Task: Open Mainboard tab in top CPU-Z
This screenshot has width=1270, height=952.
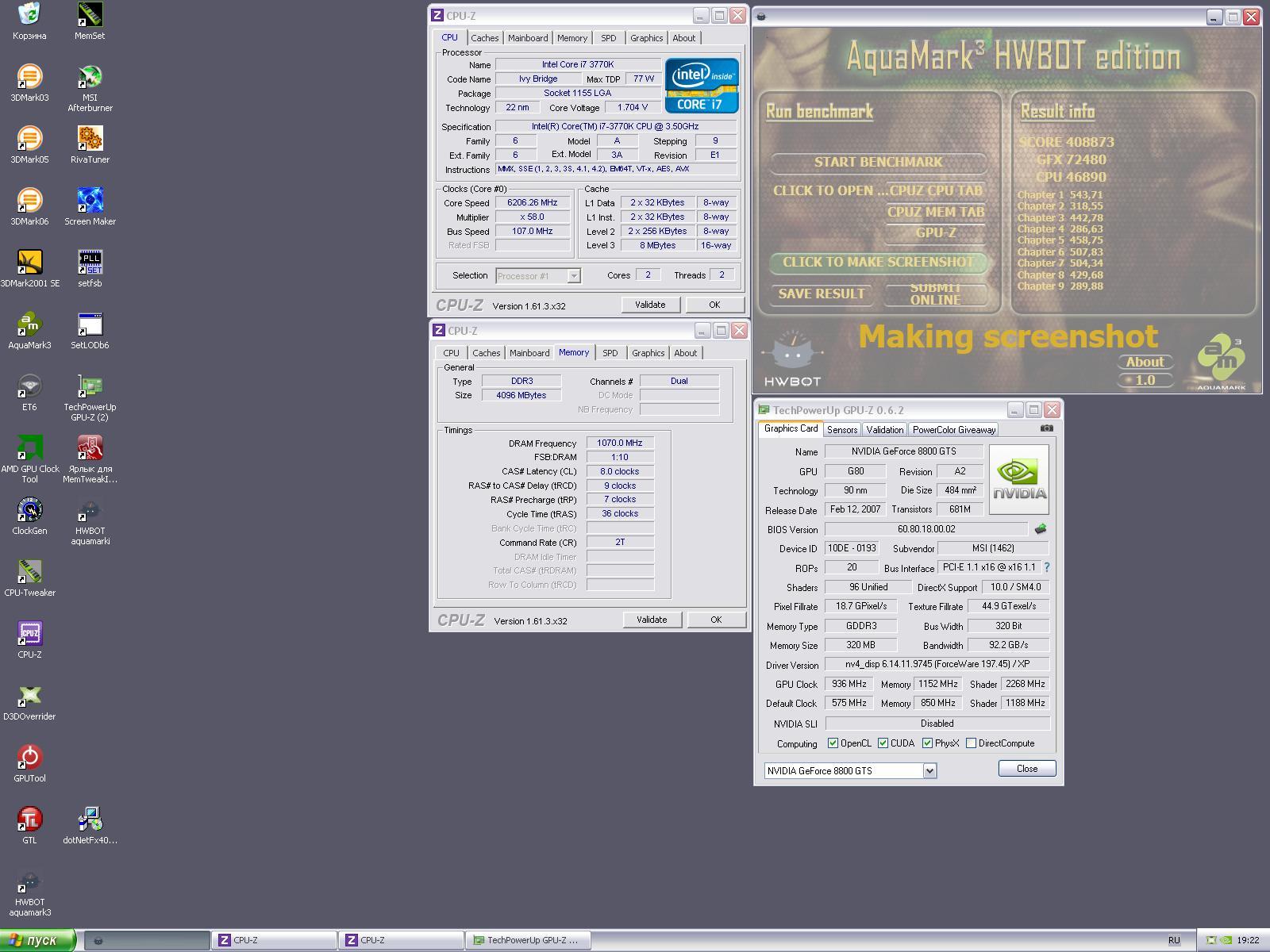Action: tap(528, 38)
